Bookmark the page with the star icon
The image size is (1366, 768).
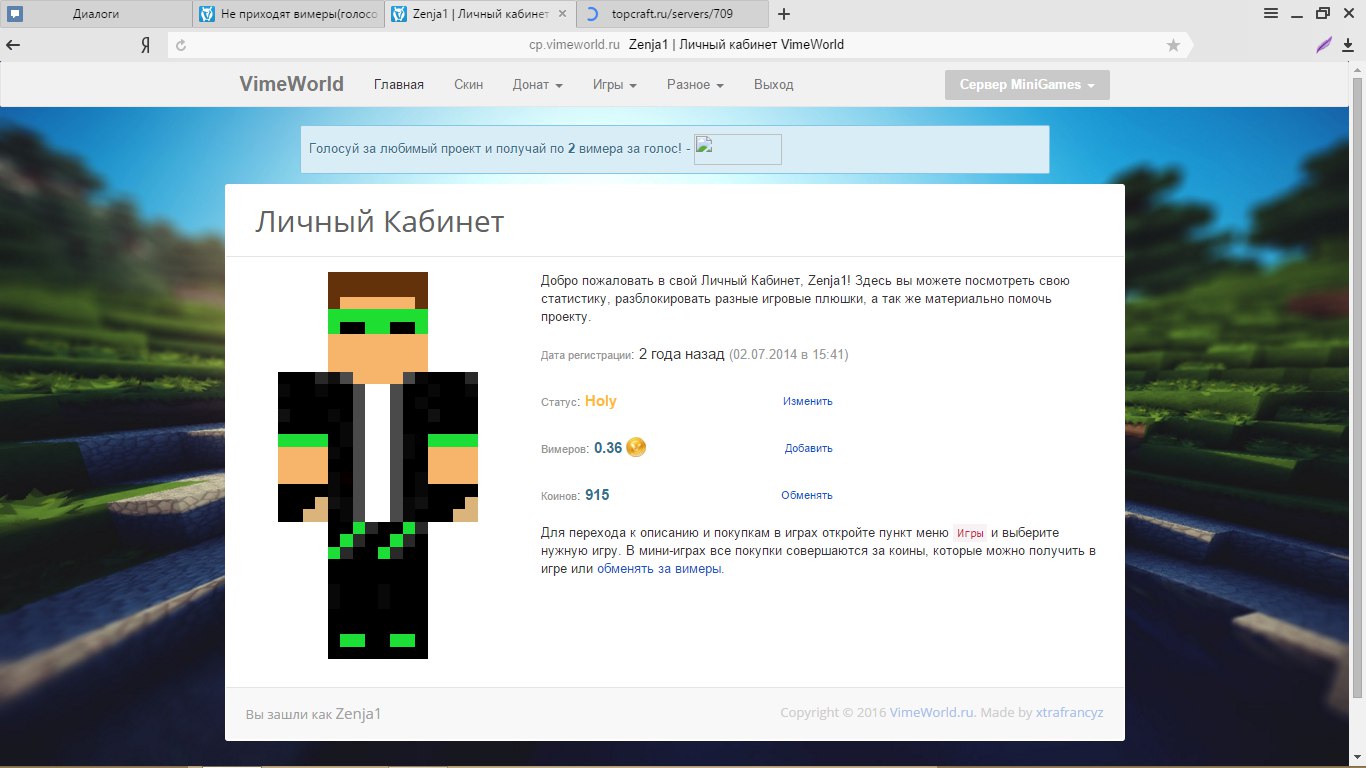coord(1173,45)
